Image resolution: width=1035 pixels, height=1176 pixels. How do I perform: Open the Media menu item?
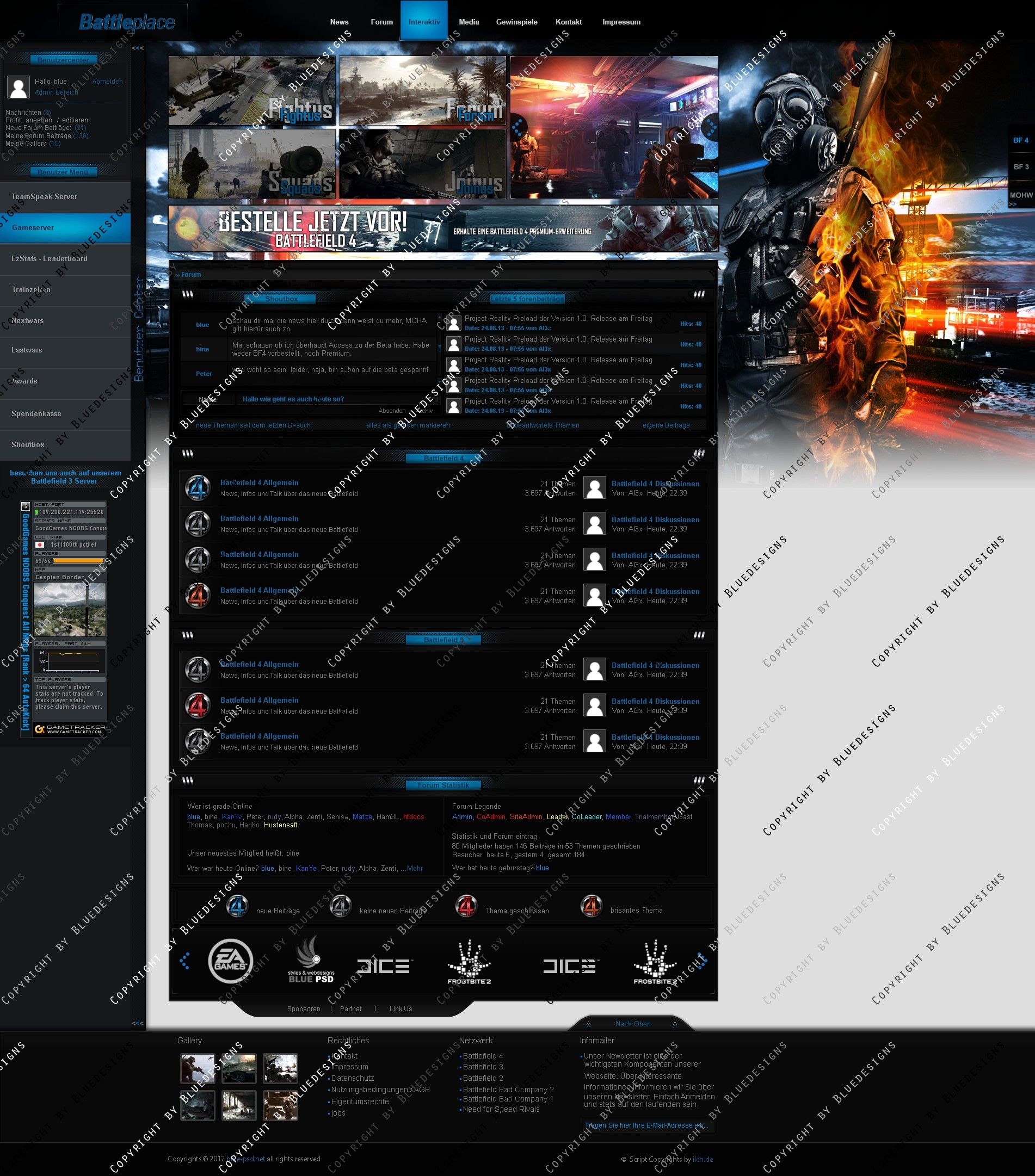[469, 22]
